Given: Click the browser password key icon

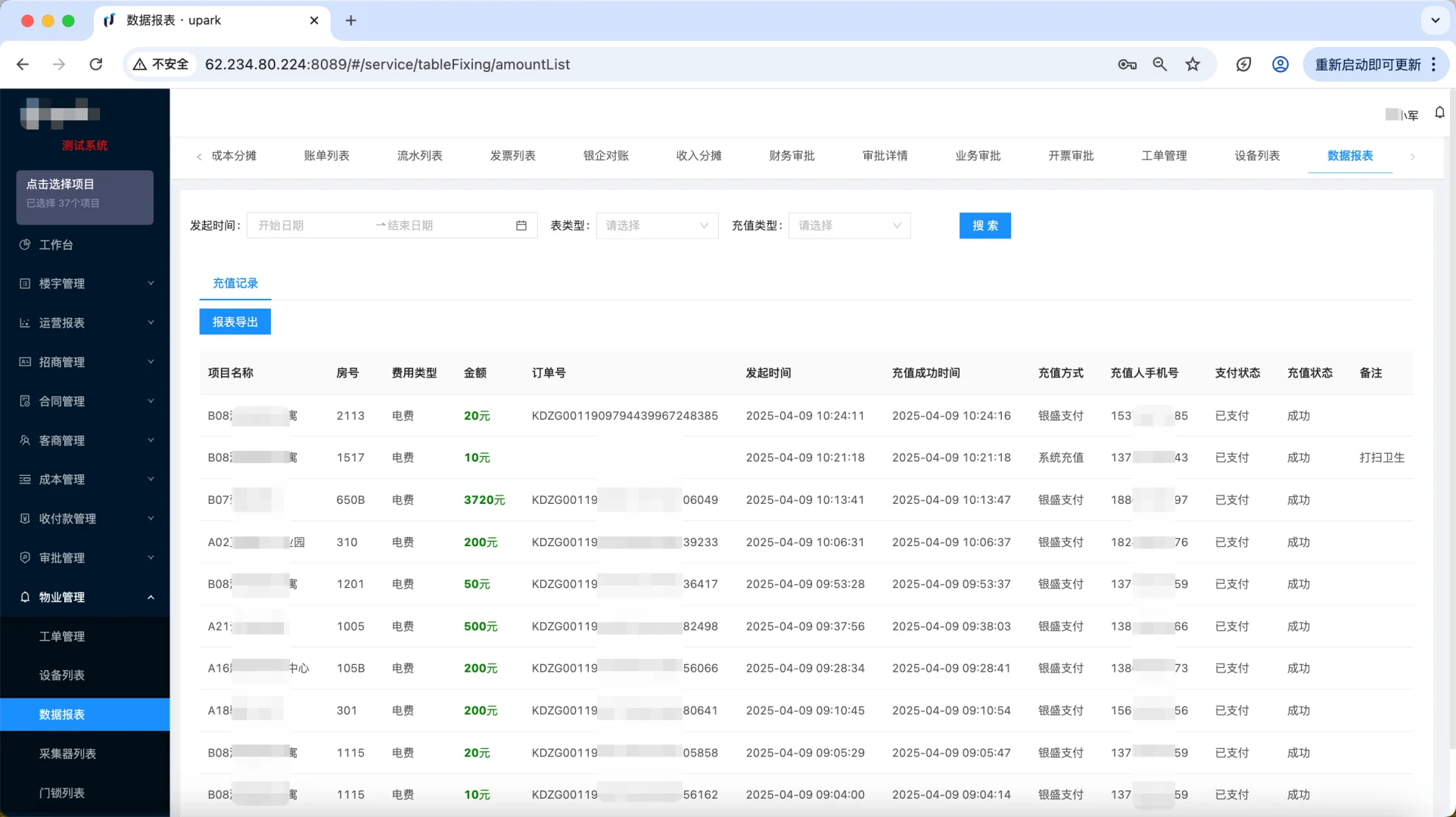Looking at the screenshot, I should coord(1126,64).
